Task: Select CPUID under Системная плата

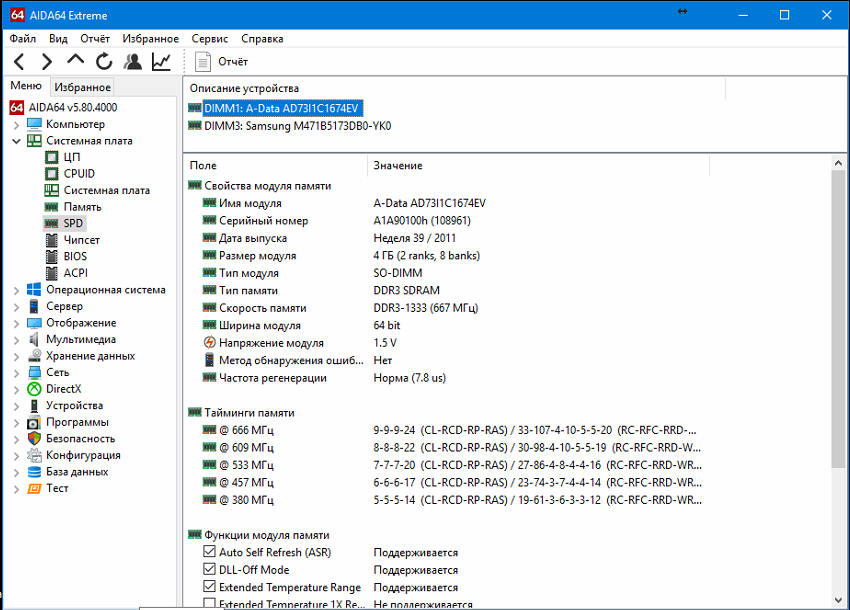Action: [x=79, y=173]
